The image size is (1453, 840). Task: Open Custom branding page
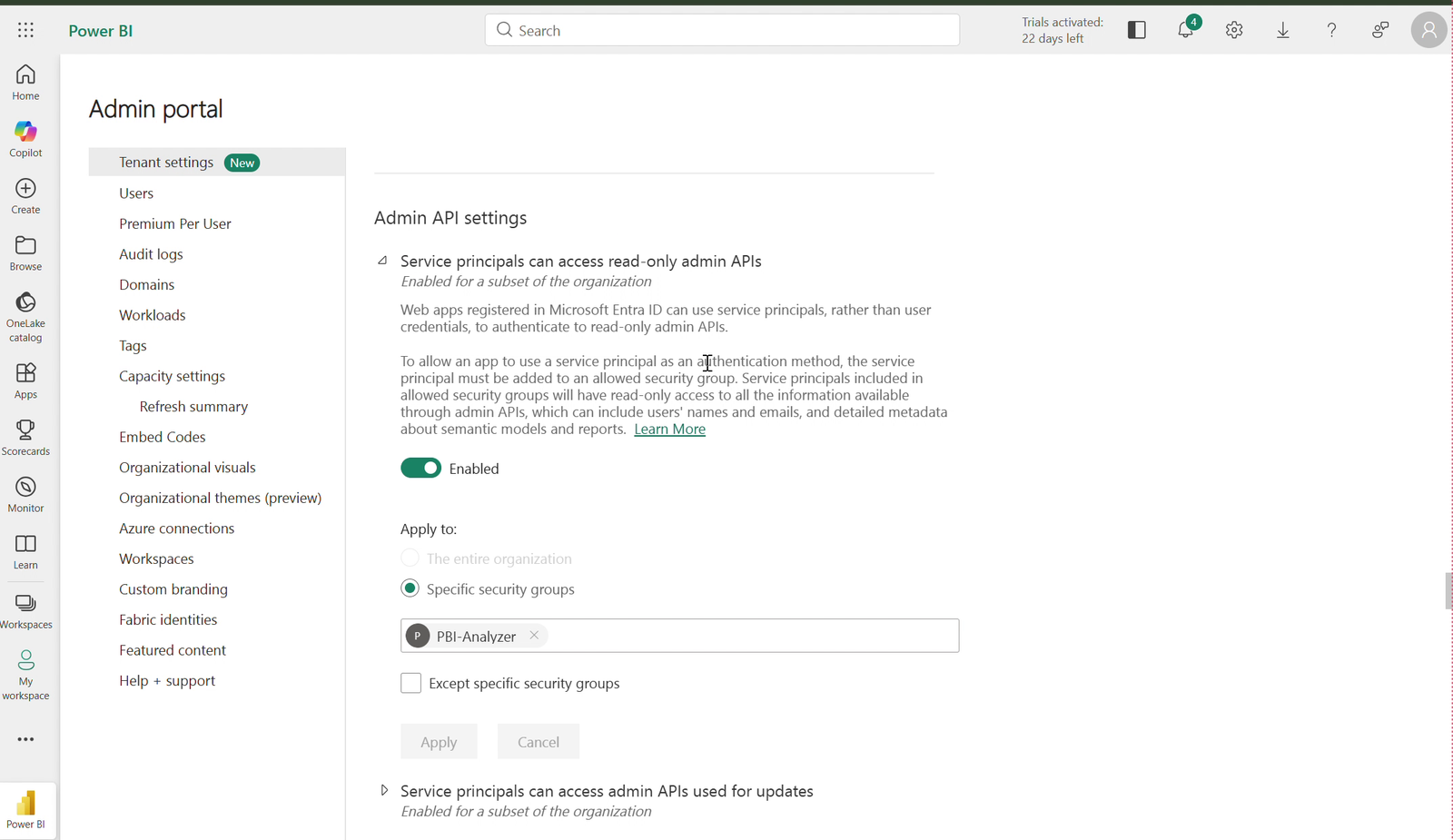click(173, 589)
